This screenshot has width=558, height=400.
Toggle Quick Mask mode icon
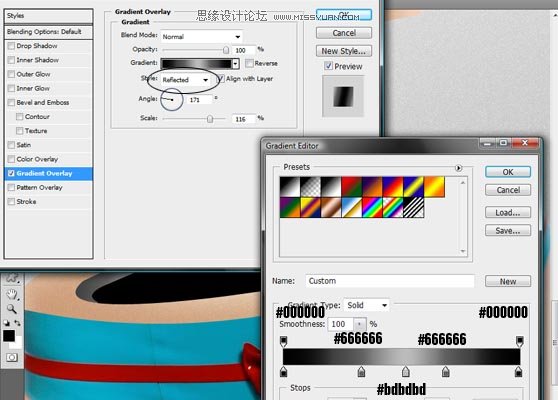(12, 357)
